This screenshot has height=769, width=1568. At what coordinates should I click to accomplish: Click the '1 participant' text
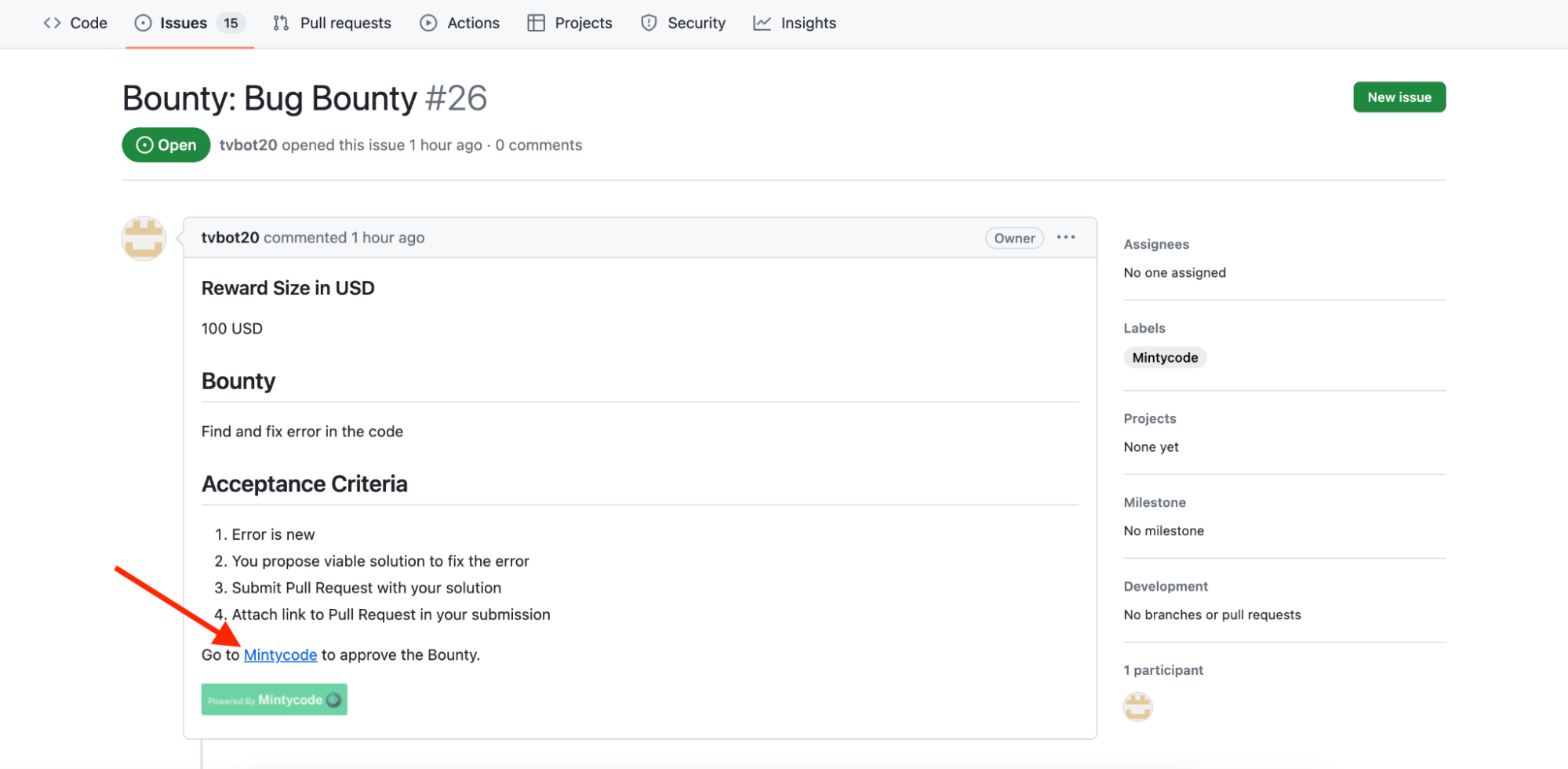1163,671
